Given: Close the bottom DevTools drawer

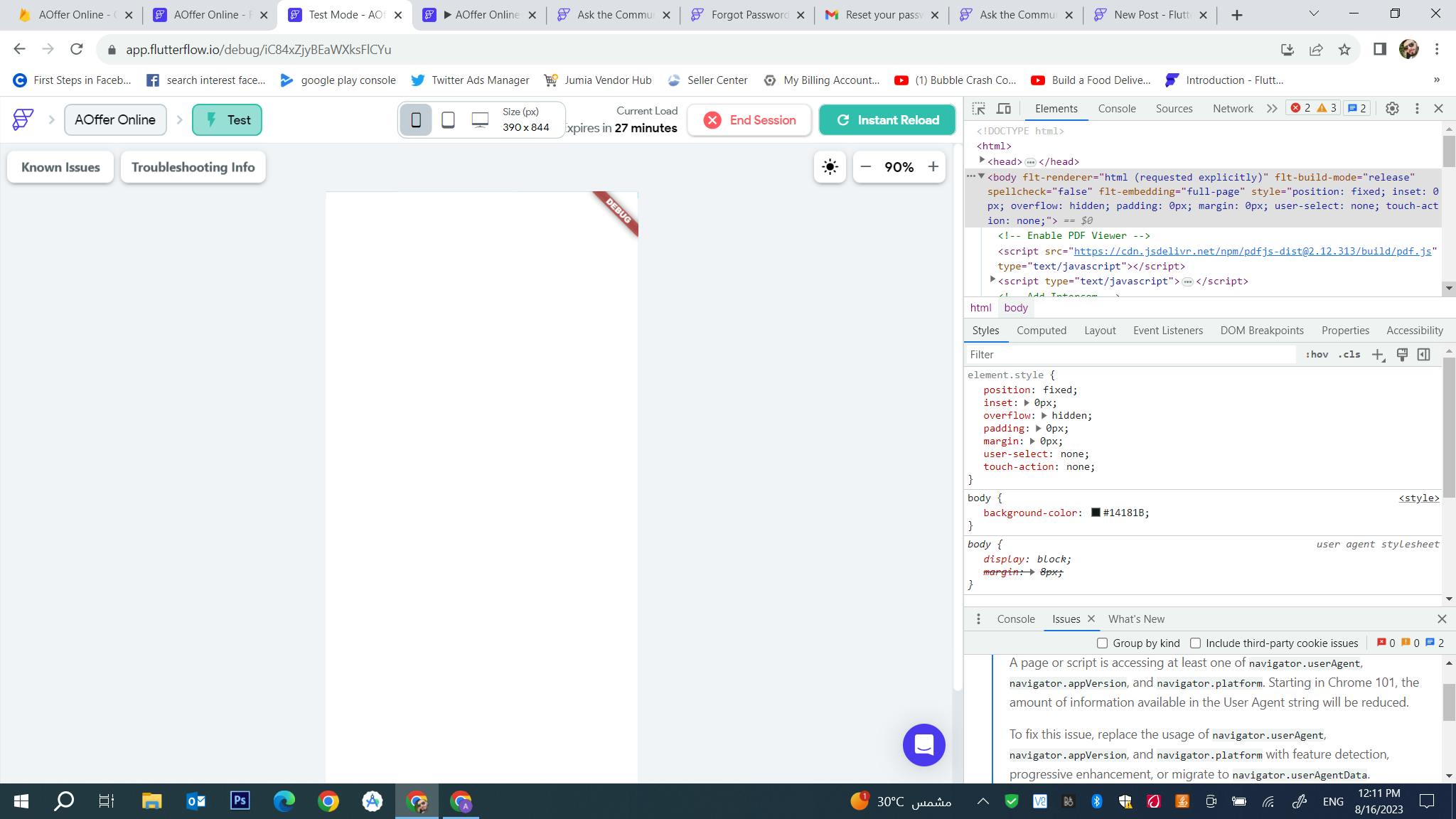Looking at the screenshot, I should tap(1442, 619).
